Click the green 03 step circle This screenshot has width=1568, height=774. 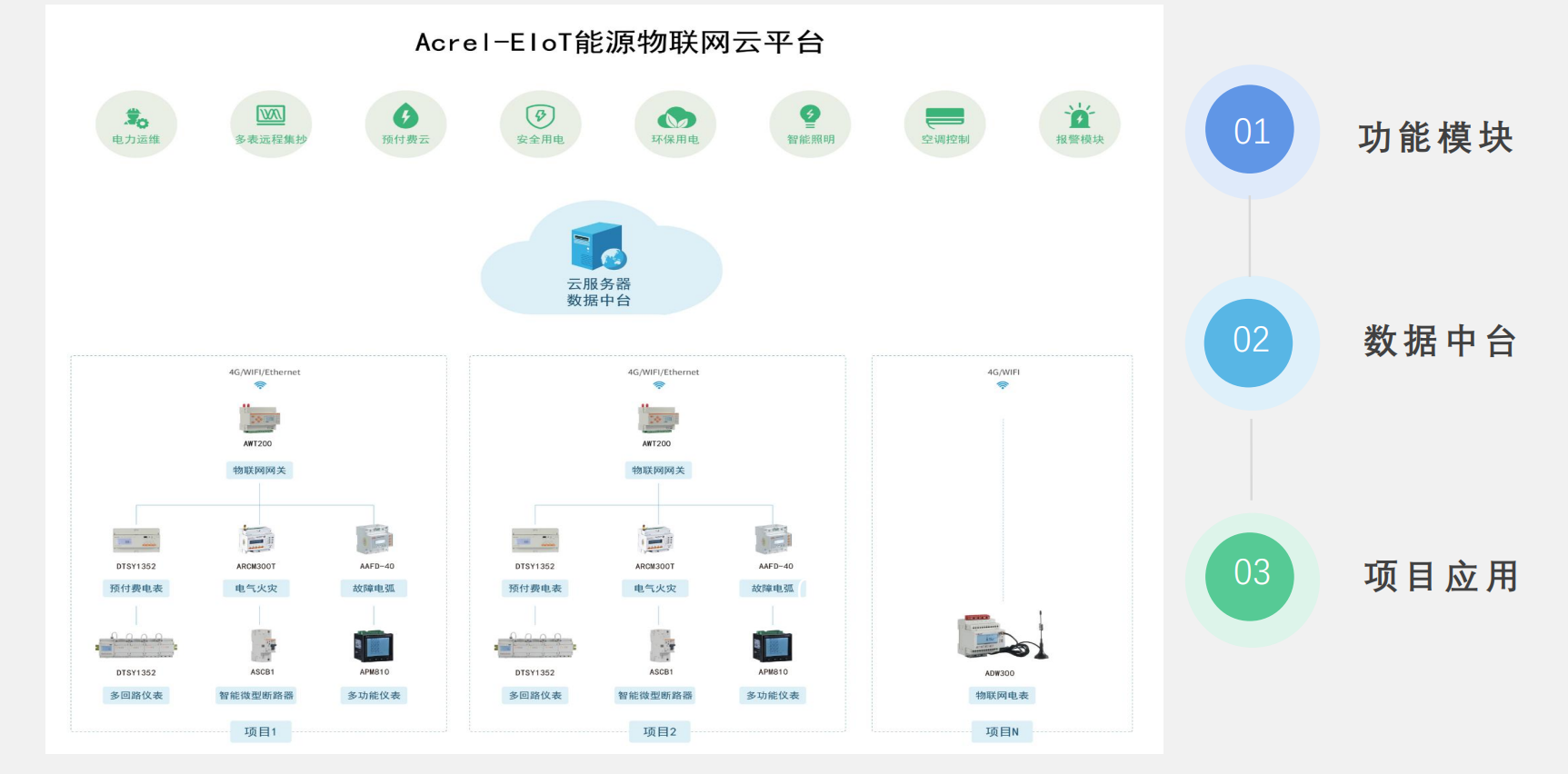[x=1250, y=576]
